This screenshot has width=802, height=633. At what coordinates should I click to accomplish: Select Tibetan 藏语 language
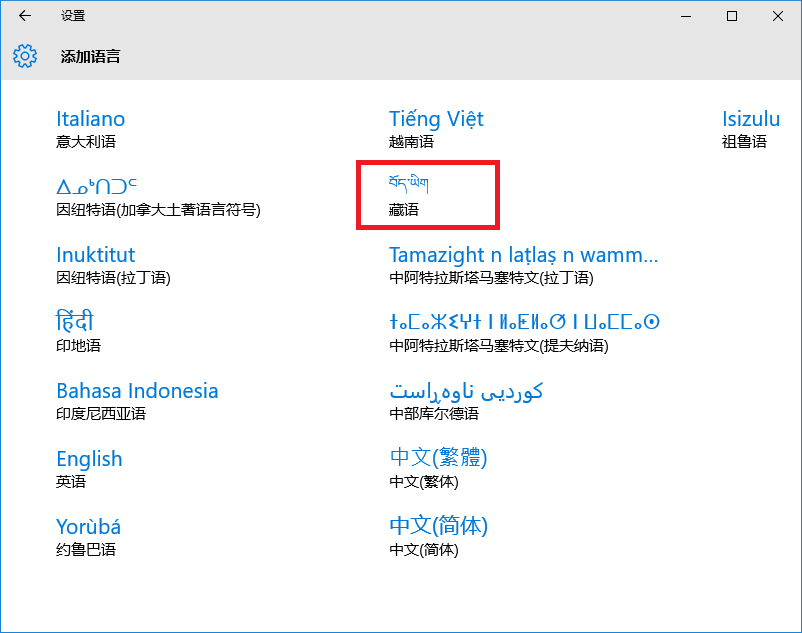(x=409, y=196)
